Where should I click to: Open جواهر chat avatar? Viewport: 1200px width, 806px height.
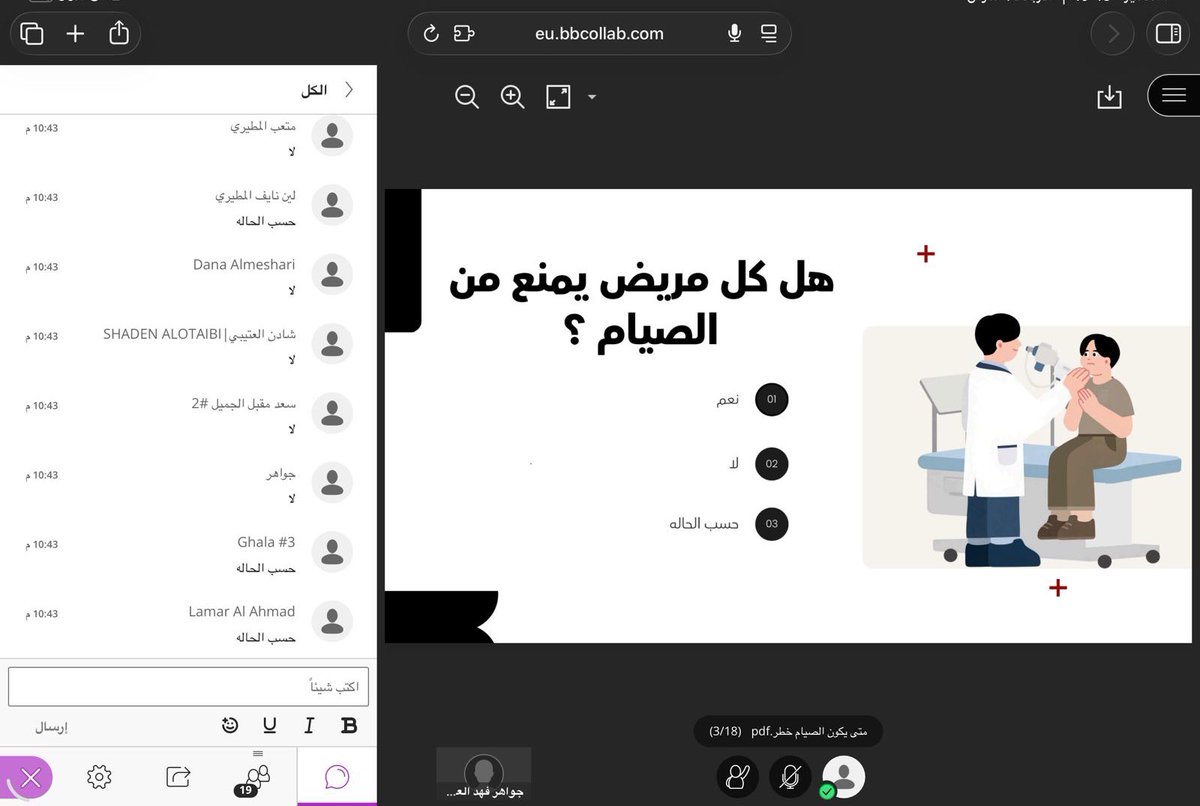coord(332,481)
